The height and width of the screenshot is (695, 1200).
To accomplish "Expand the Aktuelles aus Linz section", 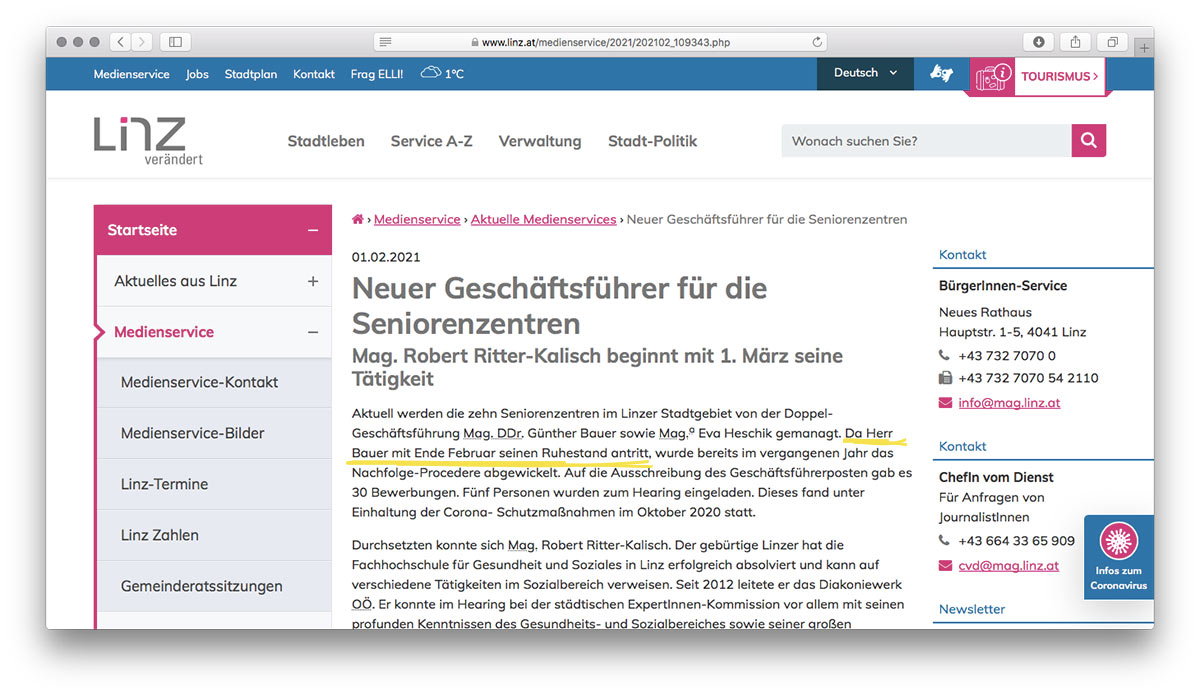I will coord(312,282).
